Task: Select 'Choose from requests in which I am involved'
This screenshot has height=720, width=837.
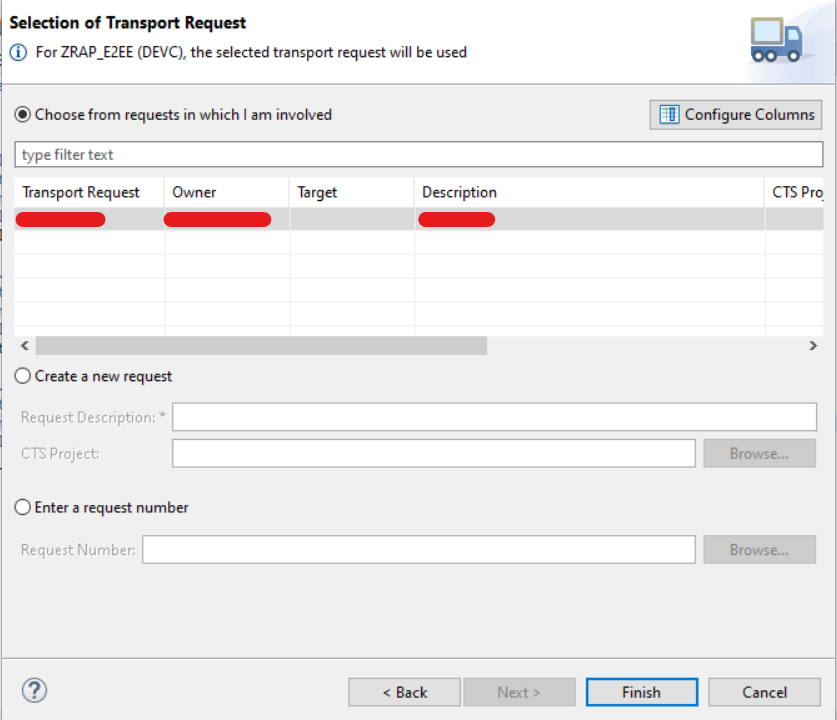Action: (23, 115)
